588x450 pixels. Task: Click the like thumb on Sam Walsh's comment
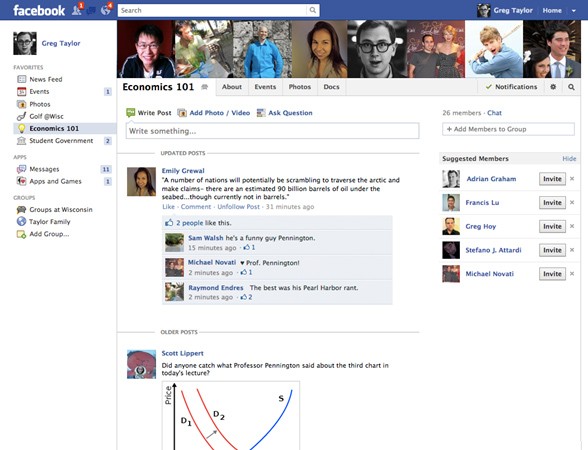[247, 248]
